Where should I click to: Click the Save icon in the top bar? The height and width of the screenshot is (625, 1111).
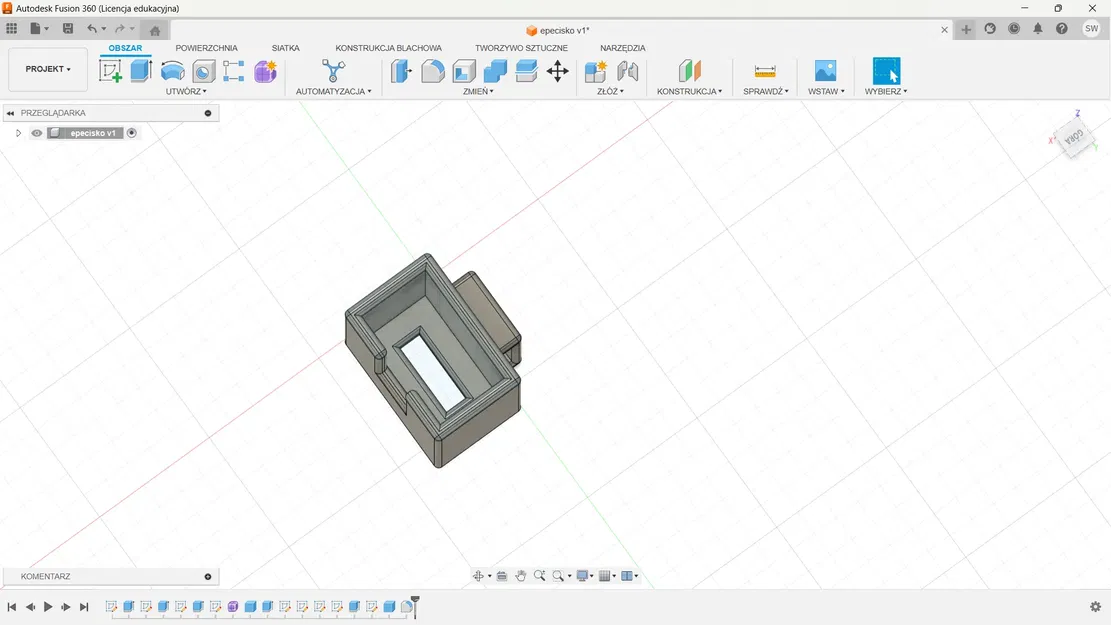[x=68, y=28]
